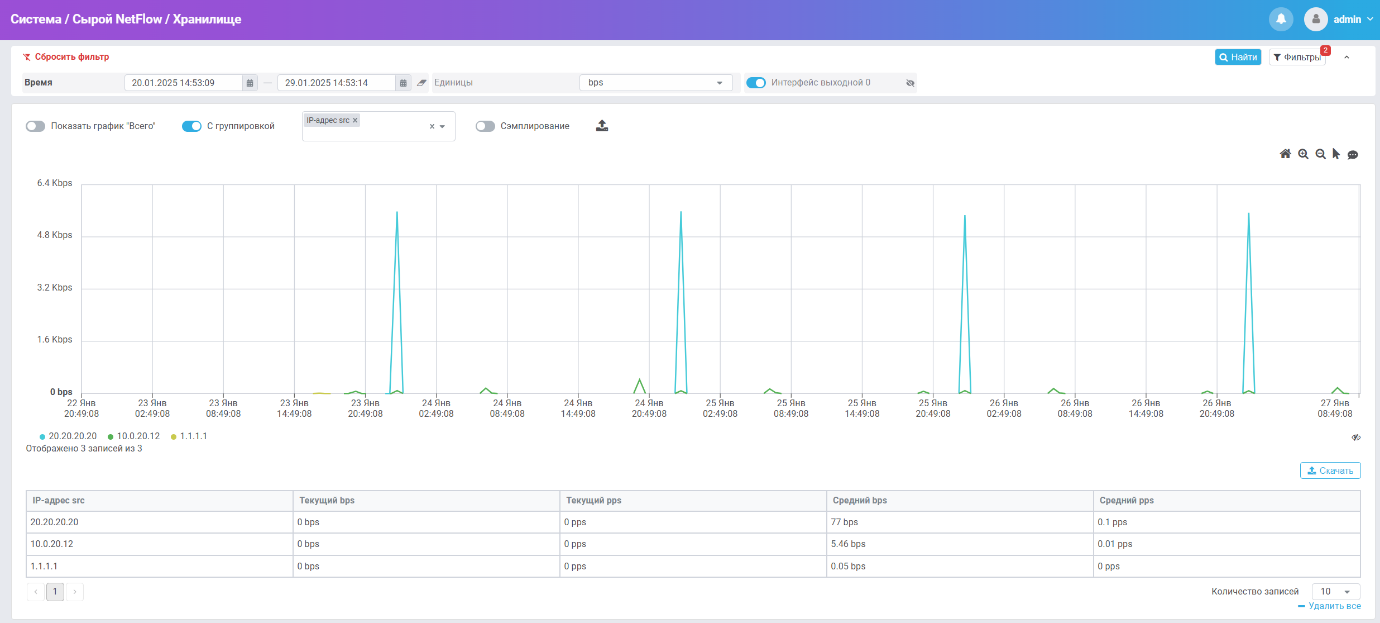Zoom in on the chart
Viewport: 1380px width, 623px height.
click(x=1303, y=154)
